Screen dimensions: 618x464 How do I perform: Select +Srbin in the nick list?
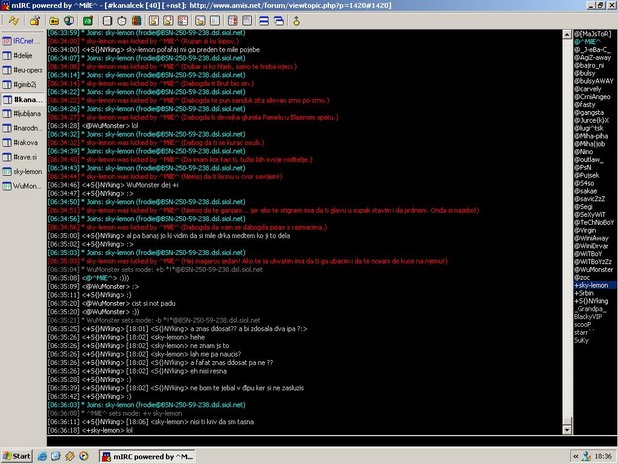(584, 293)
